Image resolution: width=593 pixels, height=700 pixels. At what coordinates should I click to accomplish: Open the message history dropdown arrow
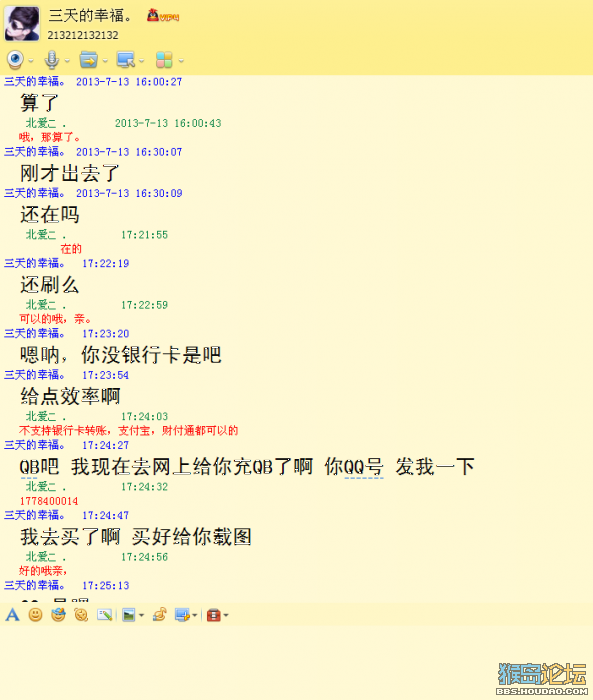coord(226,615)
